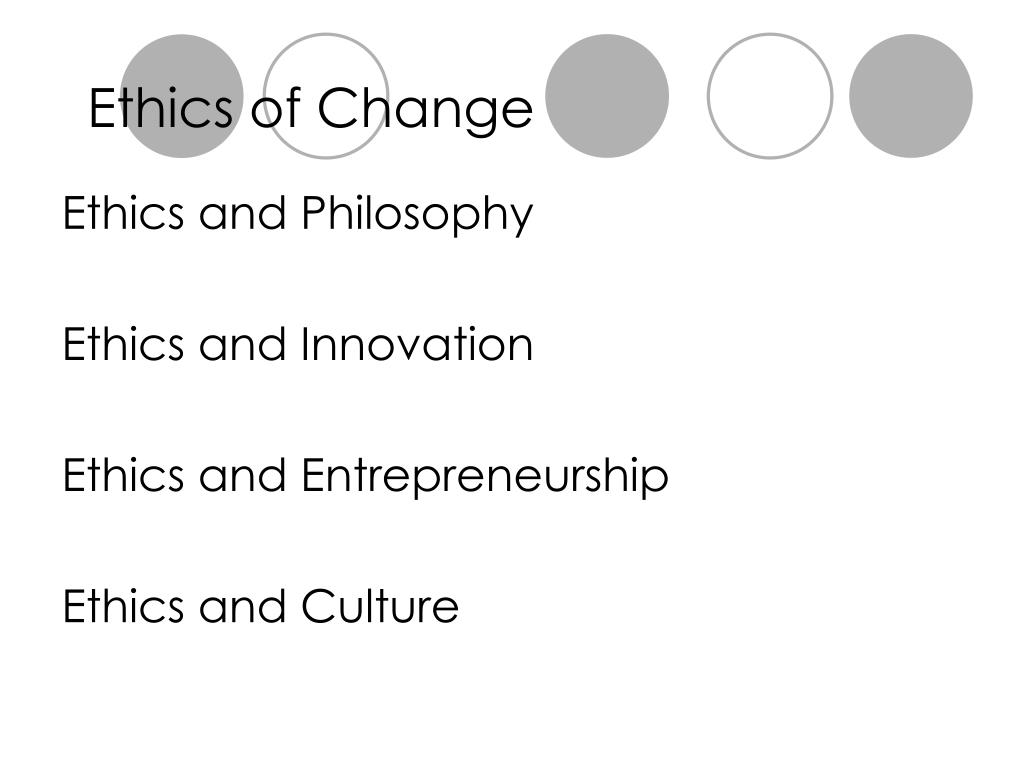Click the outlined circle not touching title text
This screenshot has width=1024, height=768.
[x=770, y=96]
